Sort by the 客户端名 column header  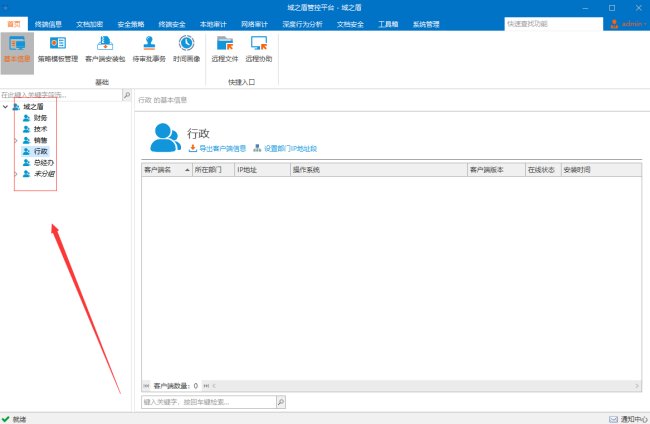pyautogui.click(x=167, y=170)
